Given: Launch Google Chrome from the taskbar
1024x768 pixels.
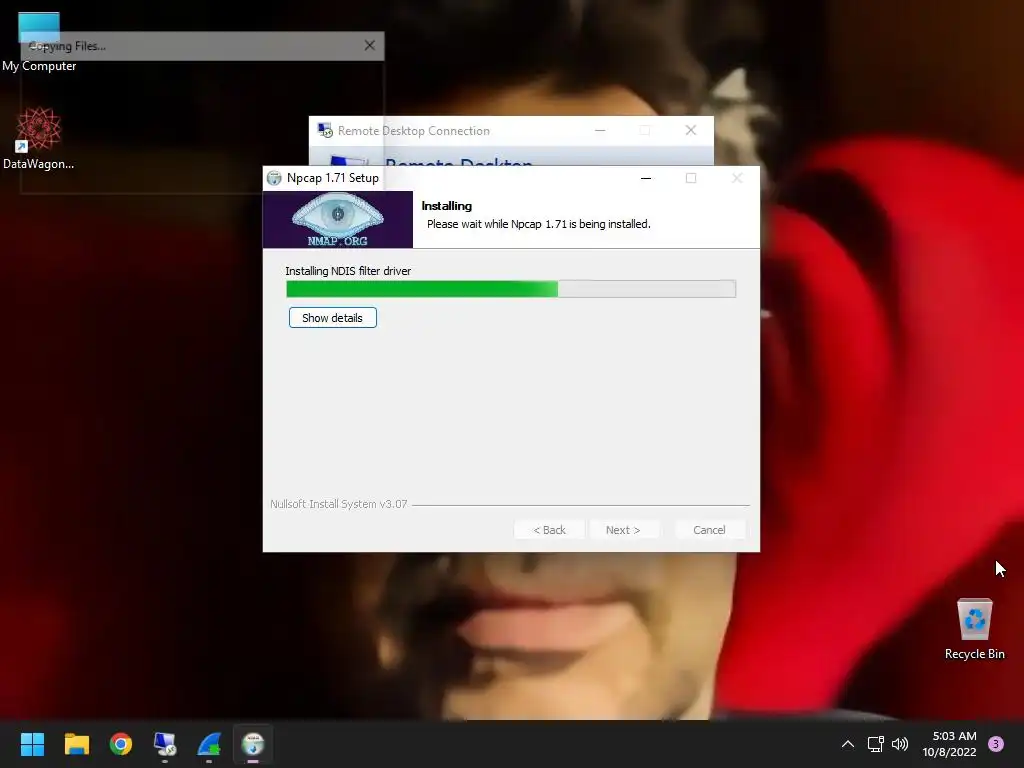Looking at the screenshot, I should point(121,744).
